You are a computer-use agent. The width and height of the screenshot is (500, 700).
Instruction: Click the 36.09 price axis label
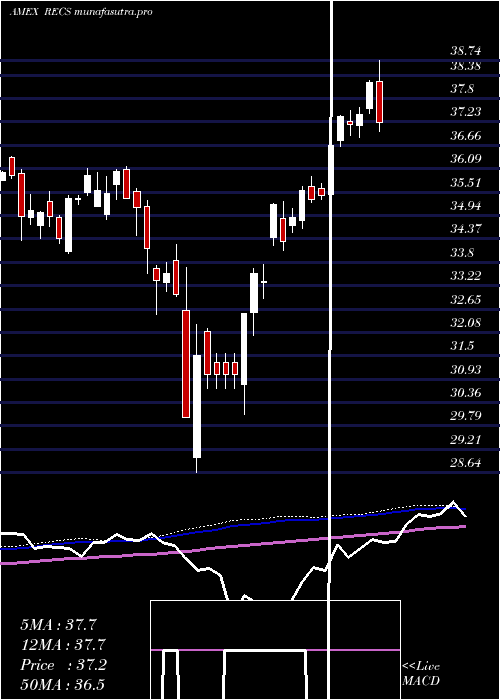coord(466,159)
